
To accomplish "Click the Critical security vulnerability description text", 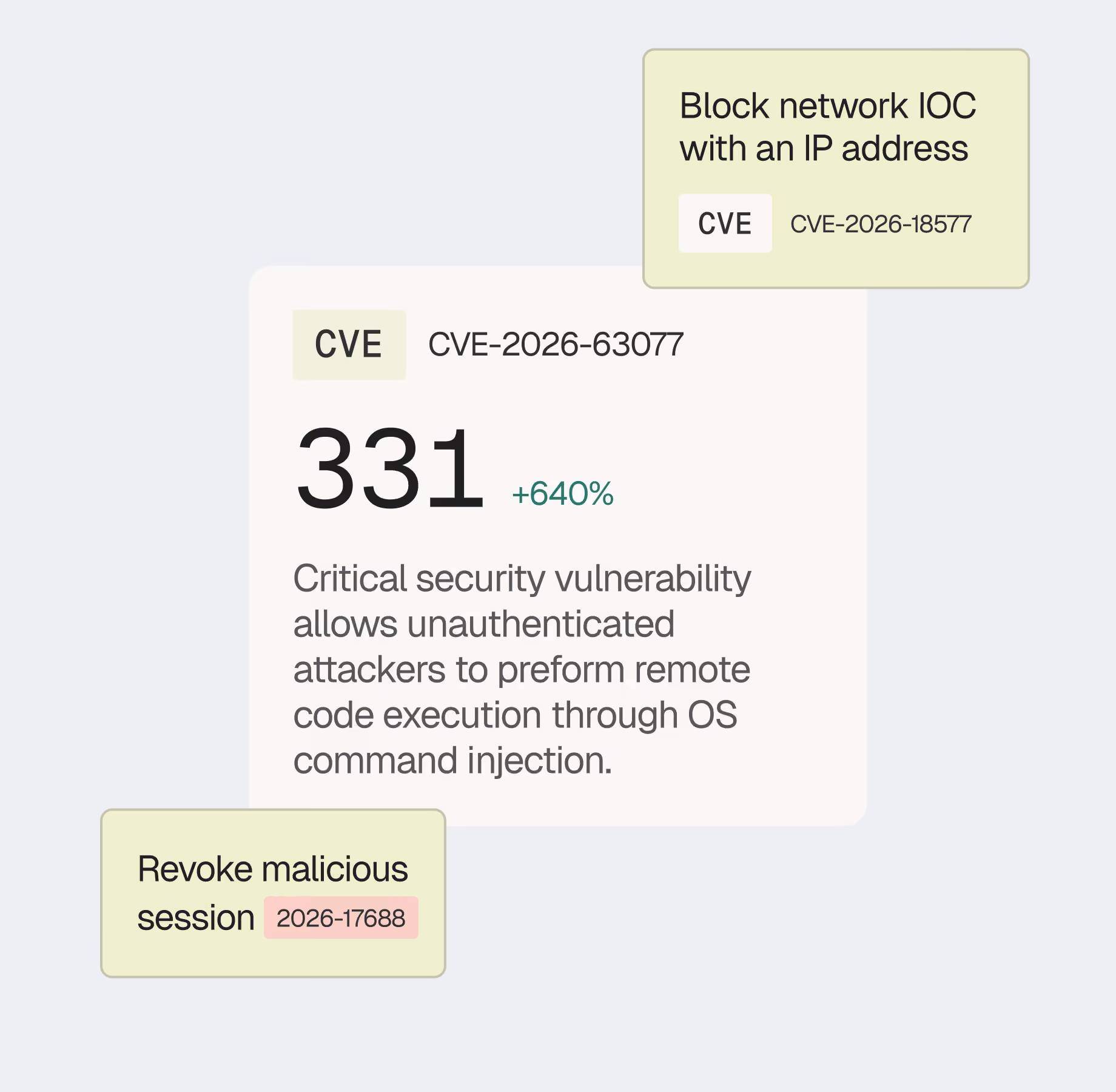I will click(x=522, y=669).
